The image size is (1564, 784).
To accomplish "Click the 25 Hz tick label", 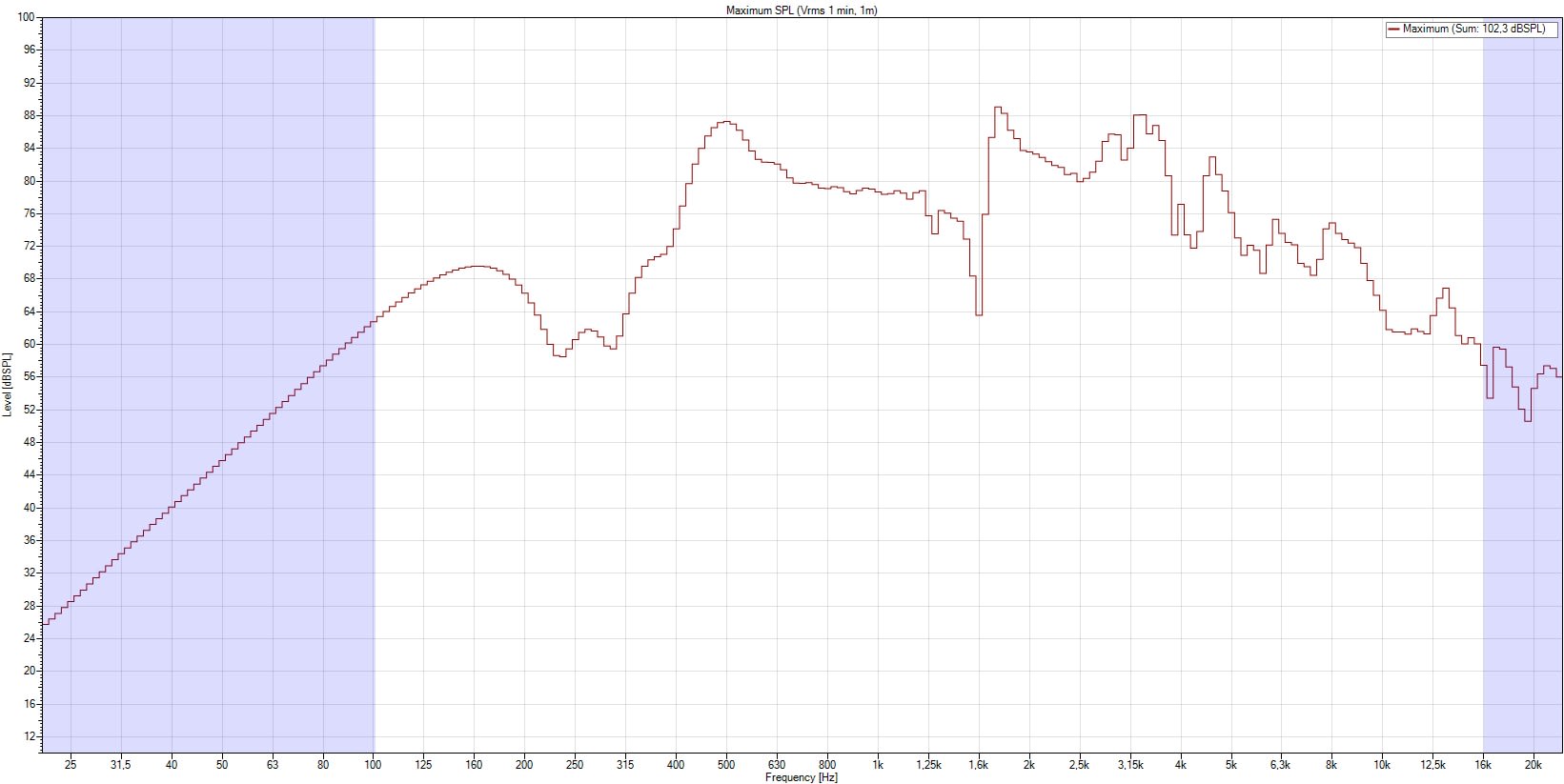I will click(71, 765).
